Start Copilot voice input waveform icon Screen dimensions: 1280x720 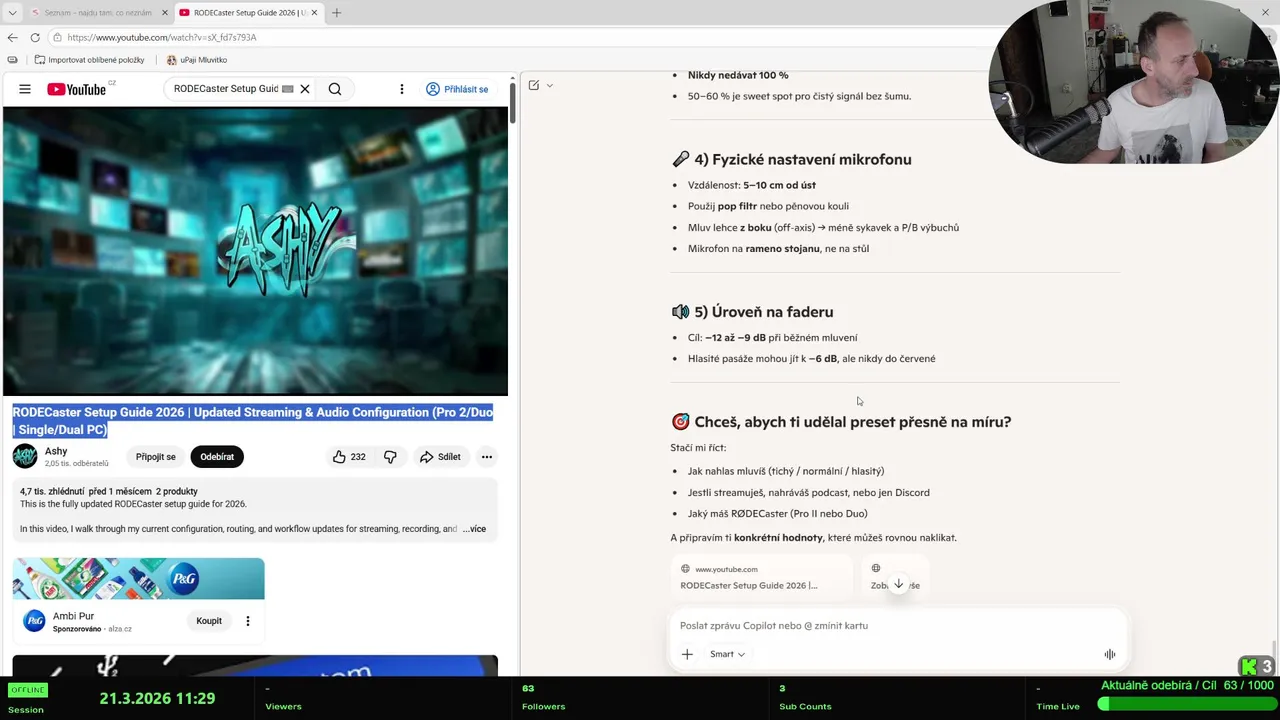pyautogui.click(x=1110, y=654)
